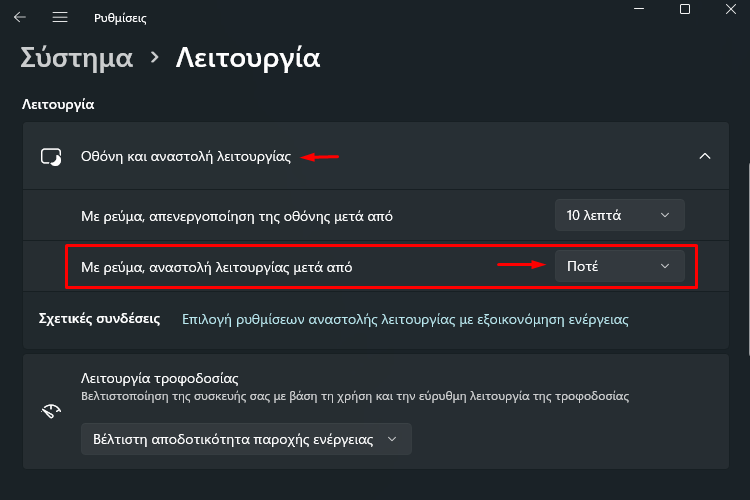750x500 pixels.
Task: Click the power mode gauge icon
Action: [x=51, y=411]
